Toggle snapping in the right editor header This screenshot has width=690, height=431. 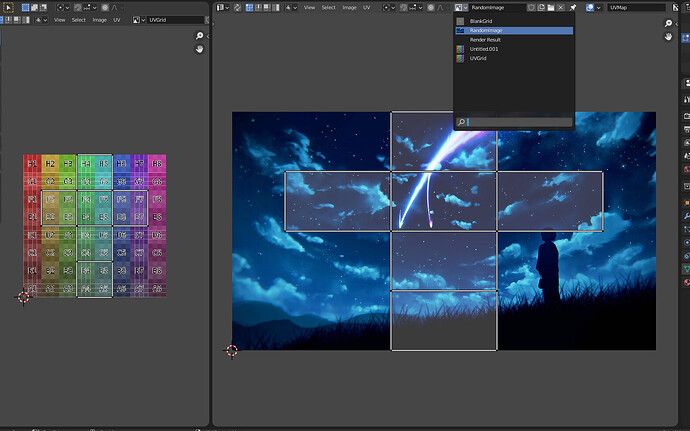(403, 7)
